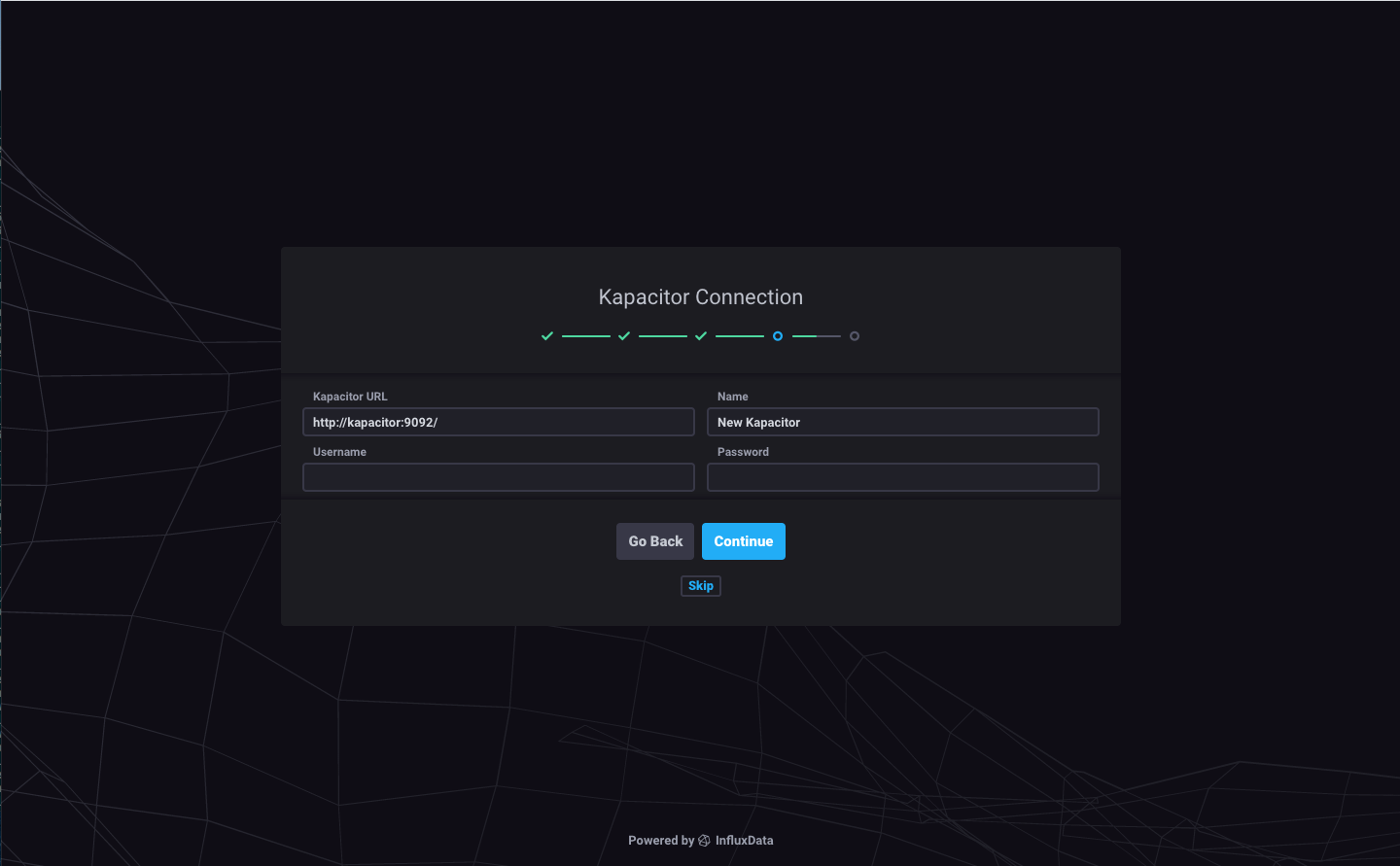Click the Go Back button

tap(655, 541)
